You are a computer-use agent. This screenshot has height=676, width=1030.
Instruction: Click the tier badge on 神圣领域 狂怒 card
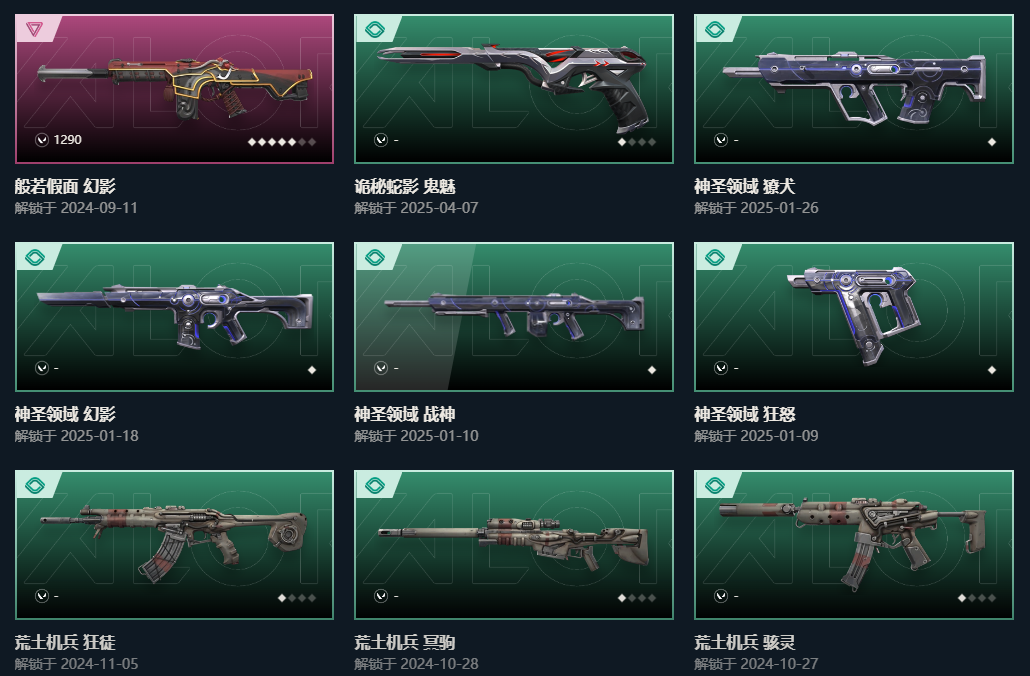(x=715, y=258)
